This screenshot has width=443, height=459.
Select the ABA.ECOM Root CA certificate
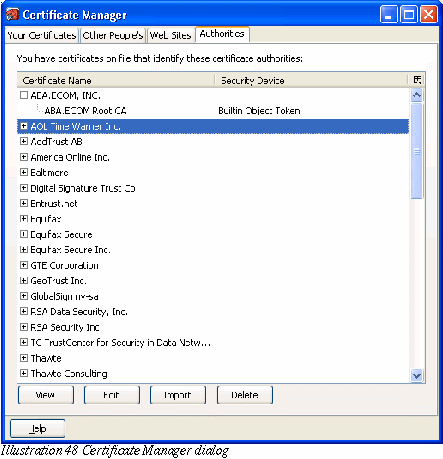(x=85, y=111)
